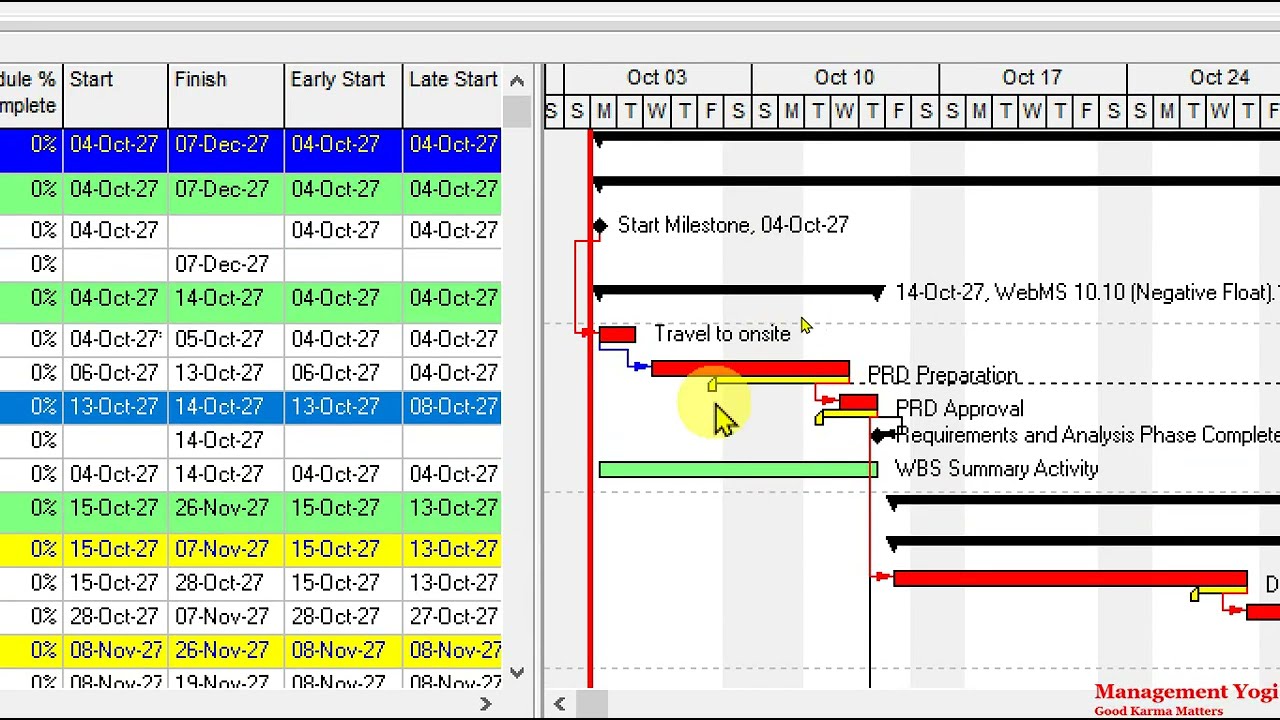Click the PRD Preparation bar label
The width and height of the screenshot is (1280, 720).
coord(943,375)
